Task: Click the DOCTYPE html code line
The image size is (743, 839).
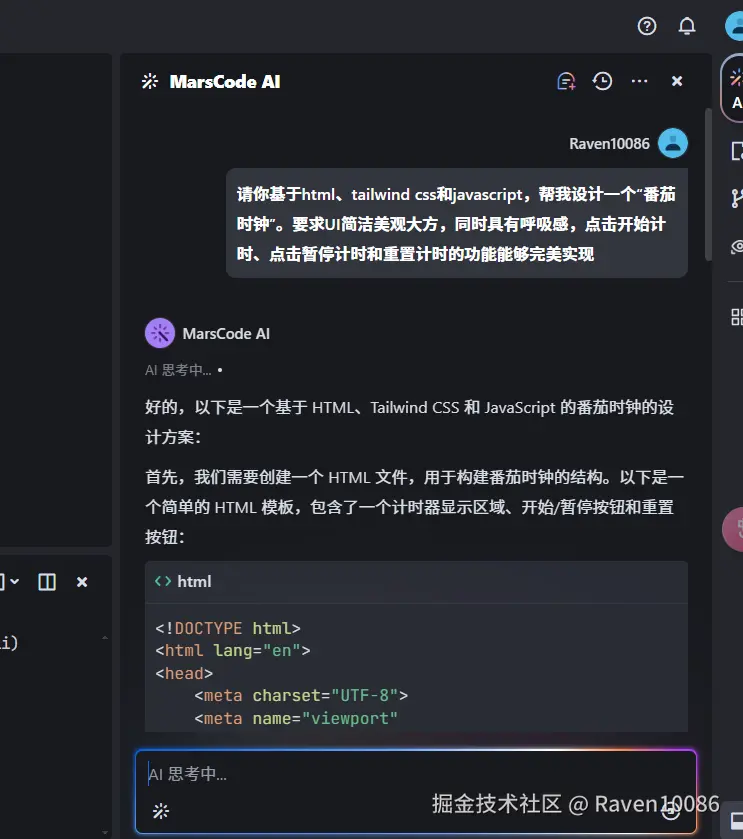Action: pyautogui.click(x=228, y=628)
